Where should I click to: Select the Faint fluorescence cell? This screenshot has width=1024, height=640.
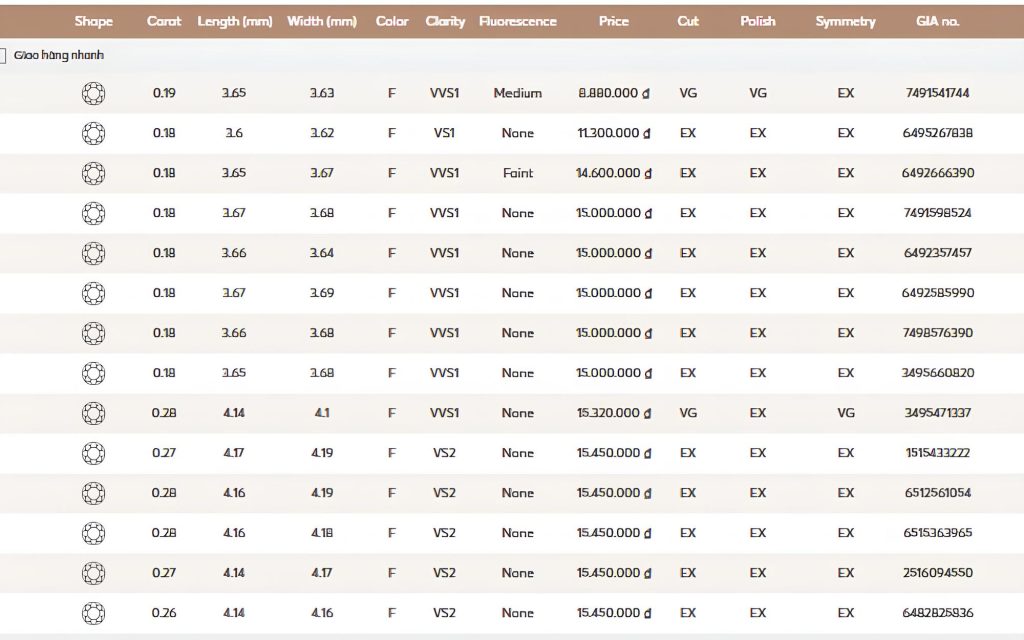(x=518, y=173)
